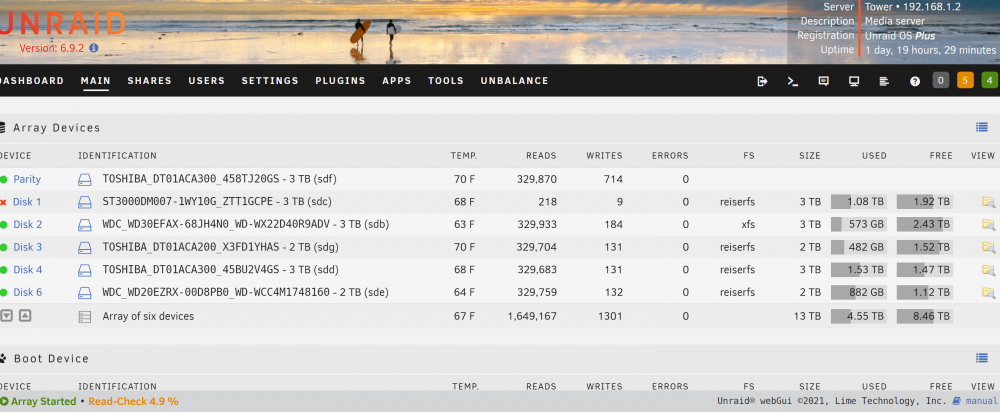Spin down all disks with the down arrow
This screenshot has width=1000, height=415.
pos(6,315)
